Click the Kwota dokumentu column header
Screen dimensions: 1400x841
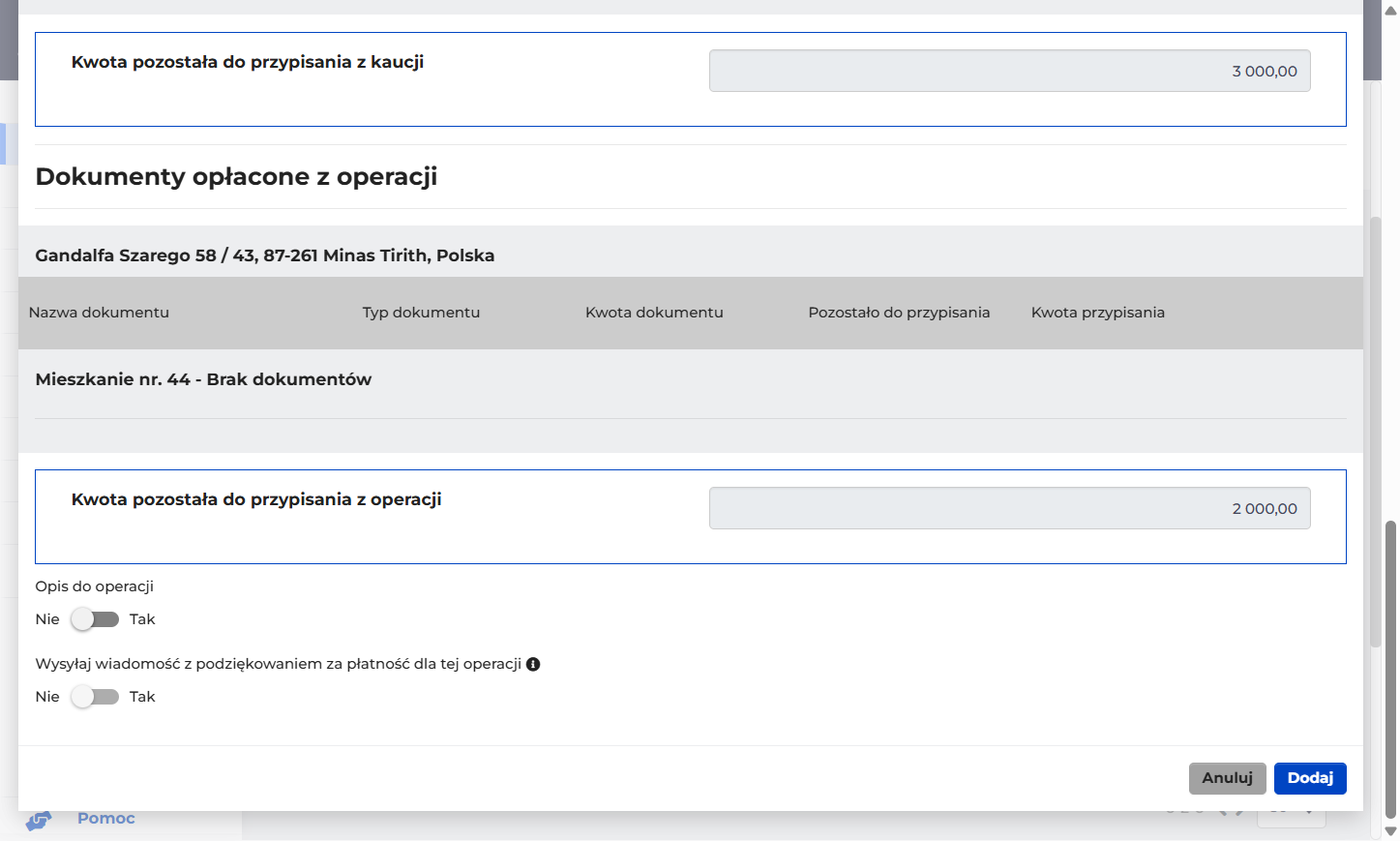coord(654,313)
